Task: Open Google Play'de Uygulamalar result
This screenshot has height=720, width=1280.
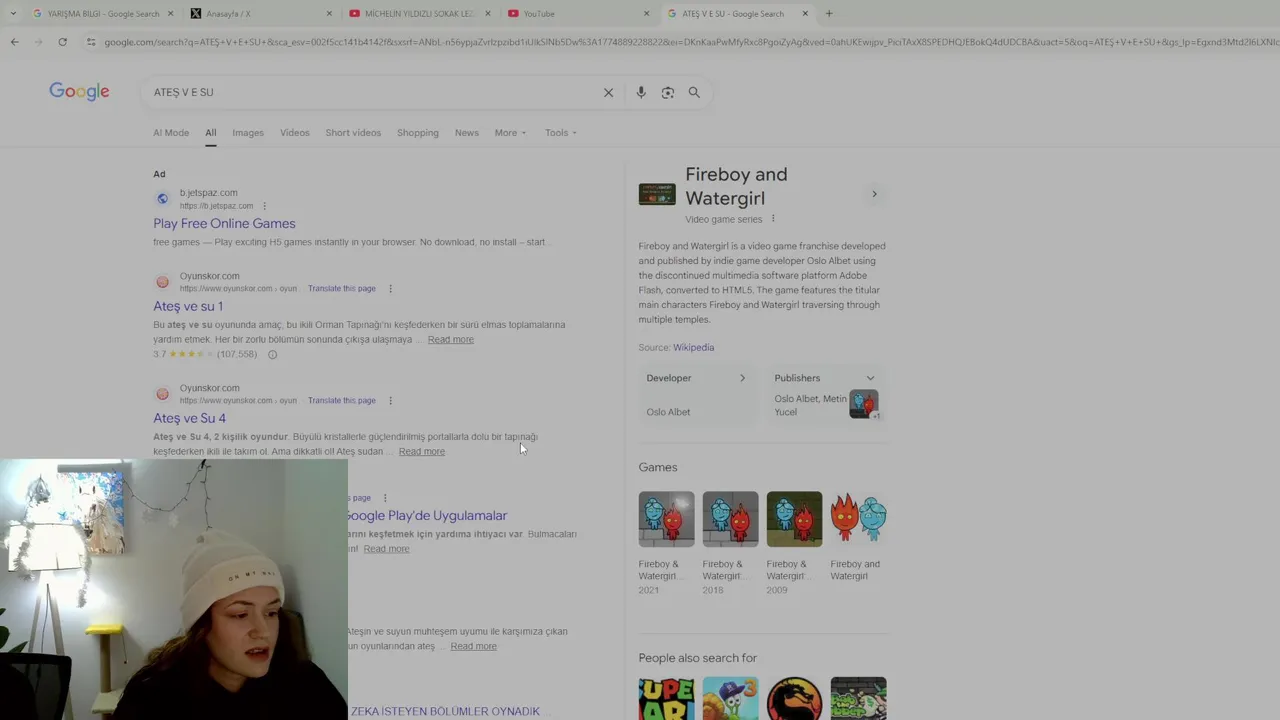Action: pyautogui.click(x=427, y=516)
